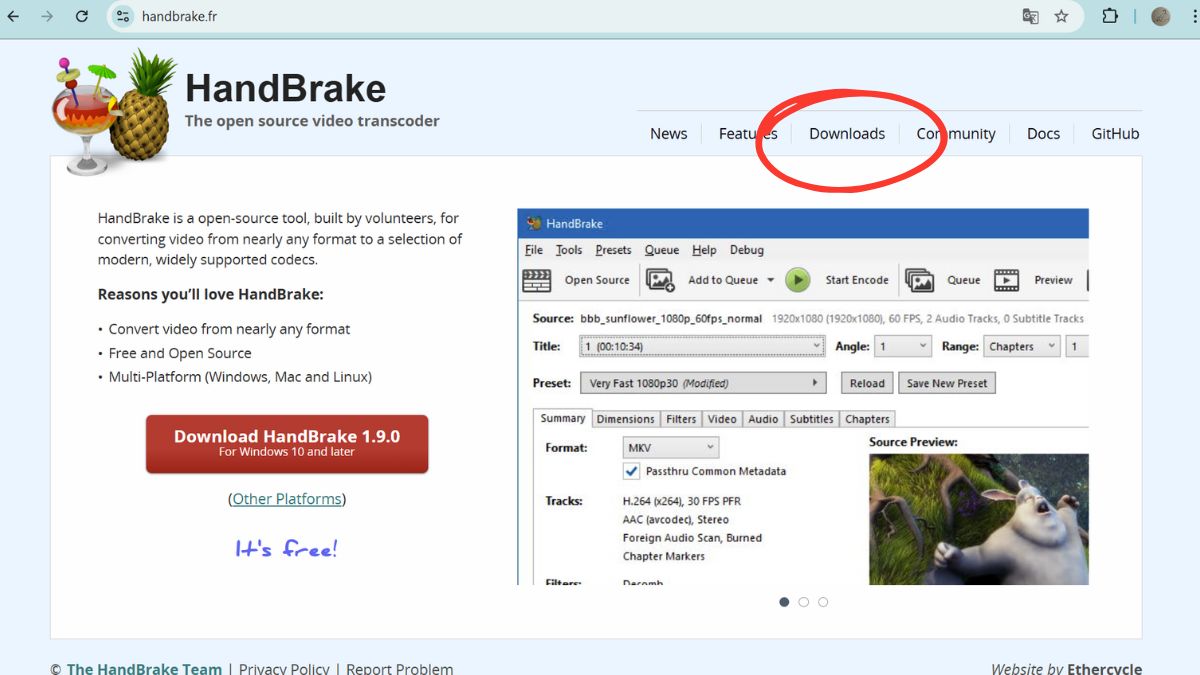Click the "H.264 (x264), 30 FPS PFR" track line
This screenshot has height=675, width=1200.
coord(682,501)
